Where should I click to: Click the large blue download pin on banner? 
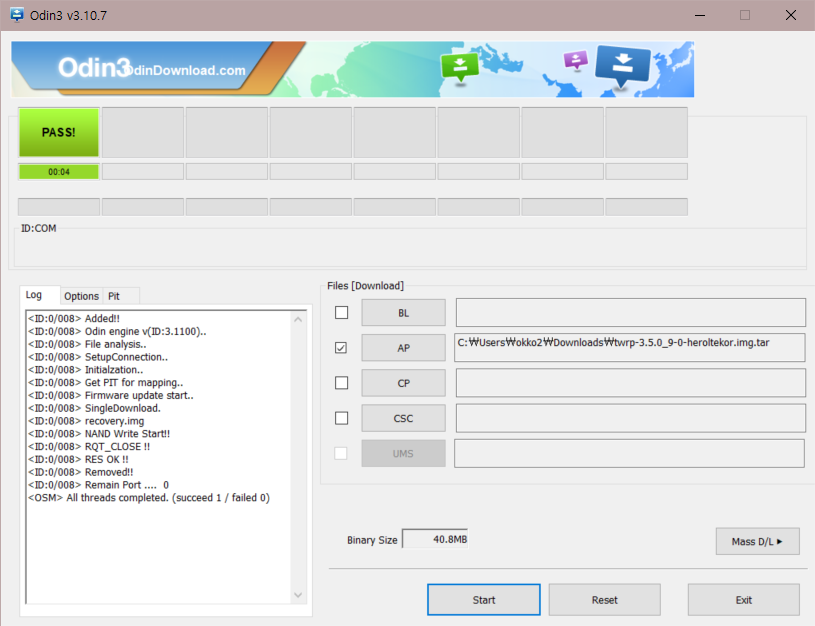point(623,67)
